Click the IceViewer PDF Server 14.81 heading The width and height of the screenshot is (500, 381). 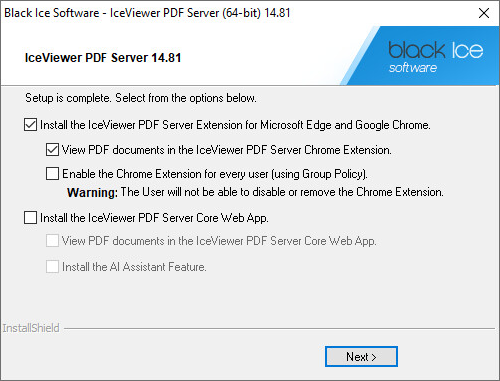103,58
